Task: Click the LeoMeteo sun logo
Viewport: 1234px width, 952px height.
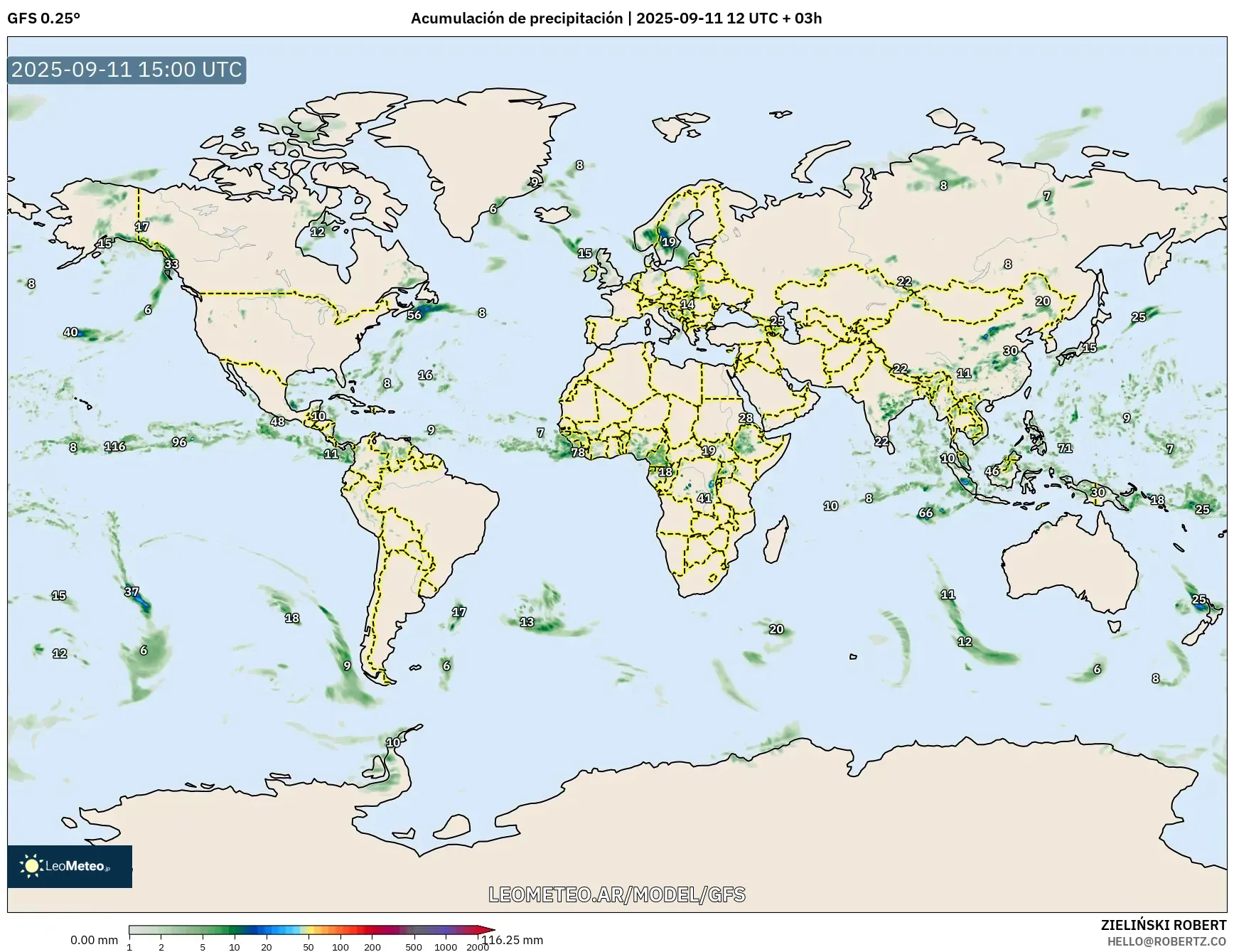Action: click(31, 866)
